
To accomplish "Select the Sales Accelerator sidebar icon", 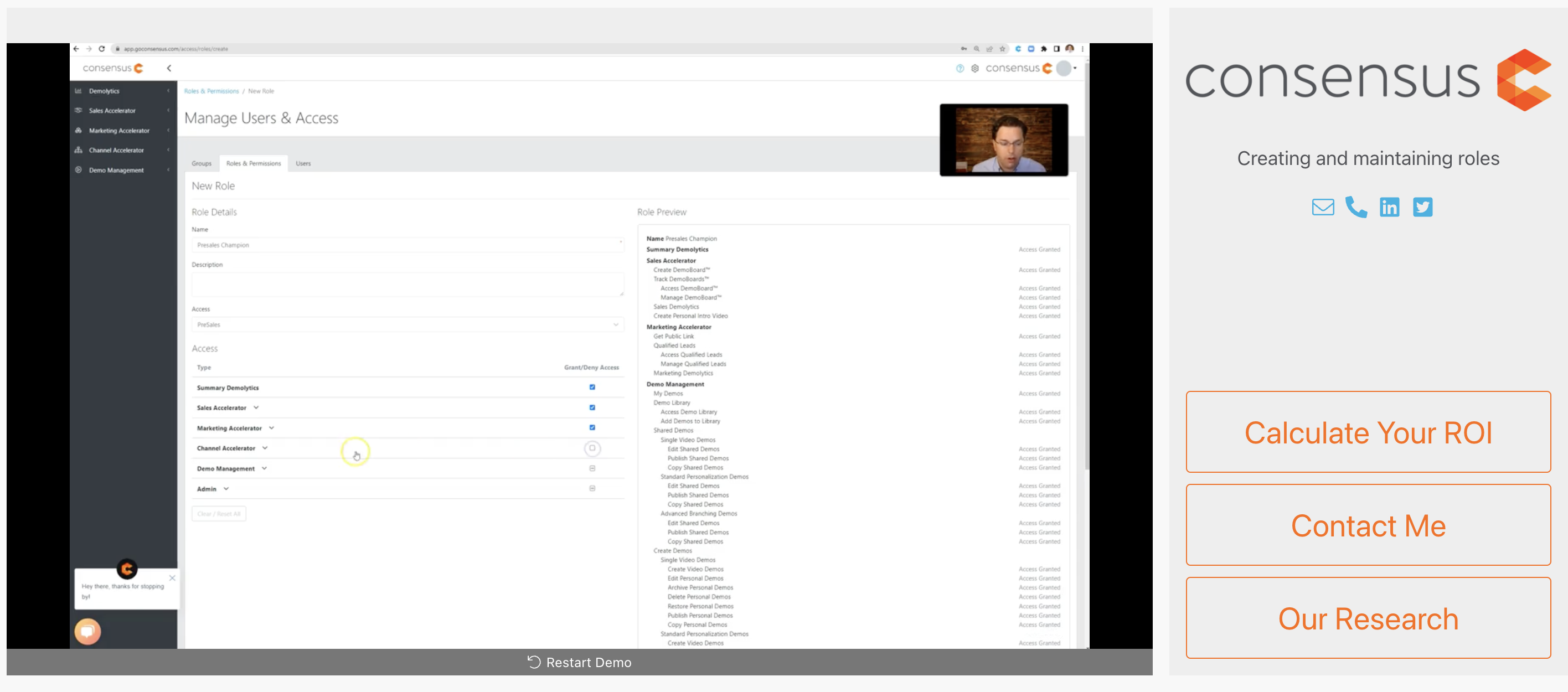I will (79, 110).
